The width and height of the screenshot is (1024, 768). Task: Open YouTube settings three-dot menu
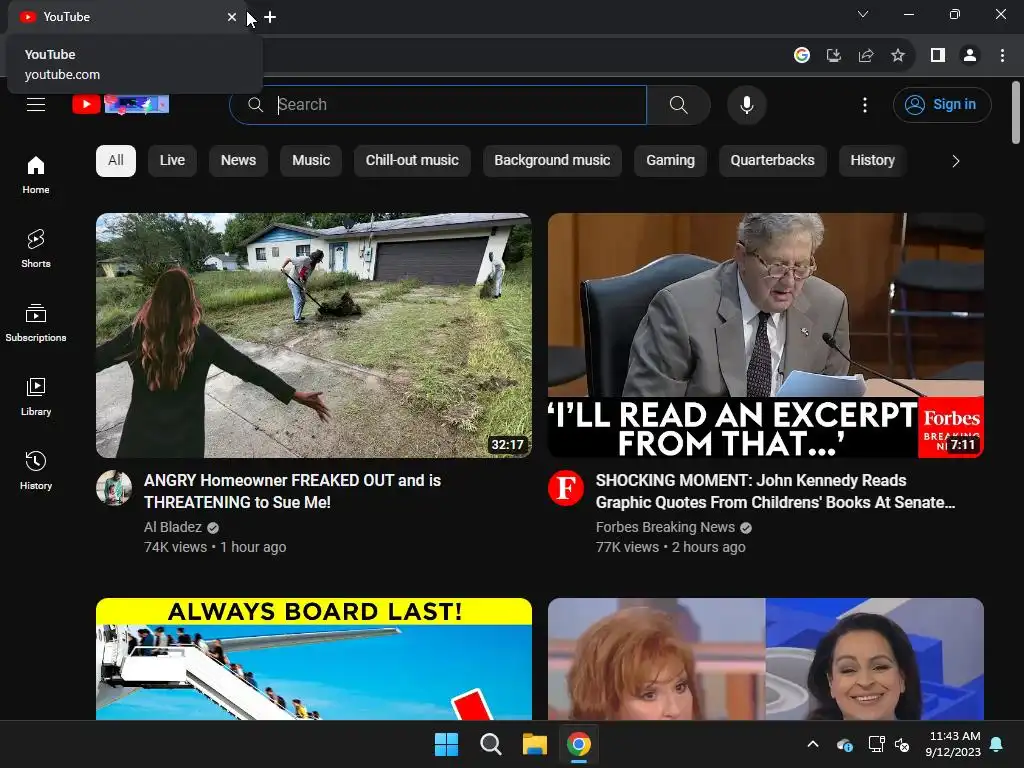[865, 104]
